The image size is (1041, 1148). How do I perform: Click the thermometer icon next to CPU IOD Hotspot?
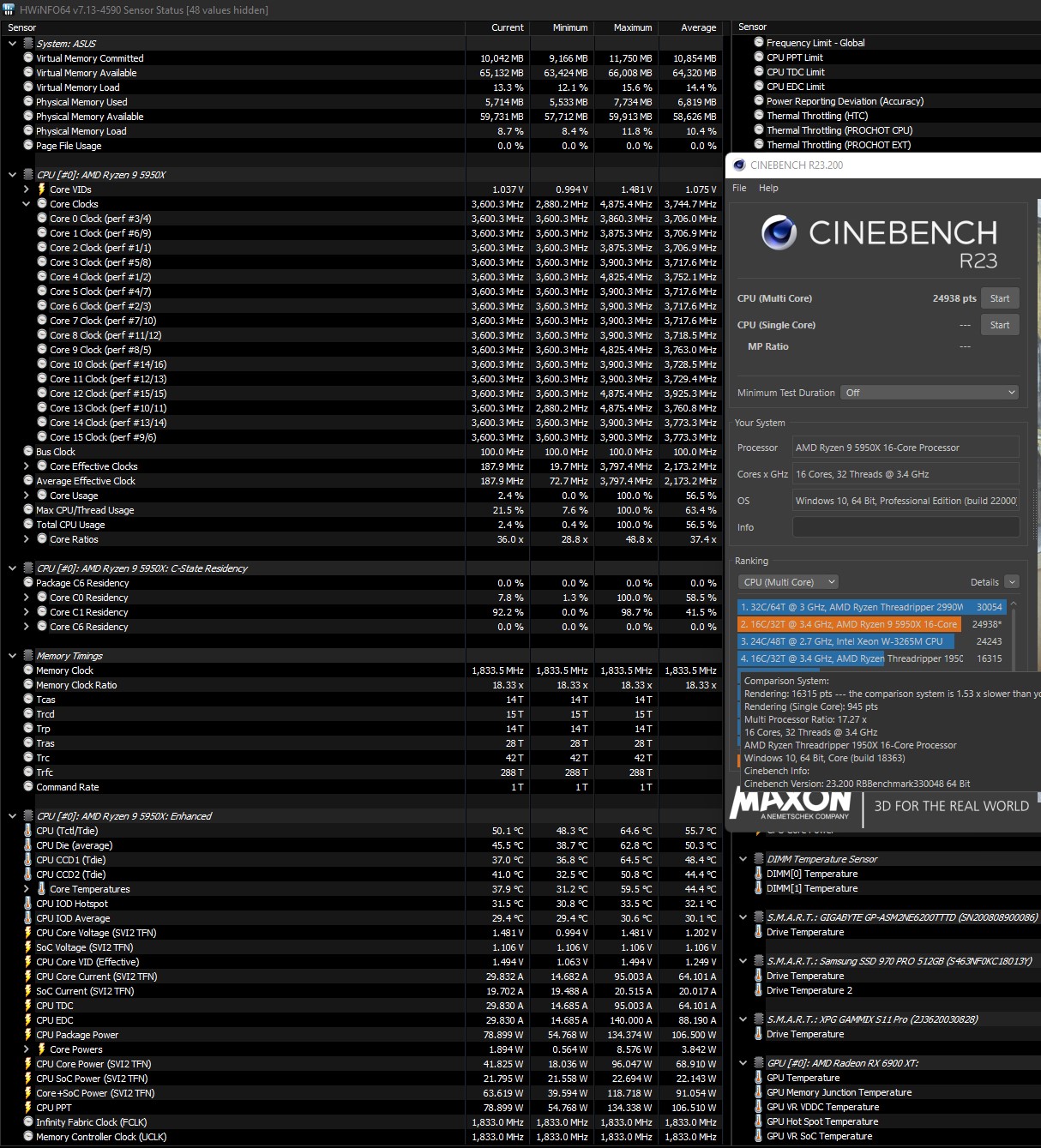pyautogui.click(x=28, y=904)
